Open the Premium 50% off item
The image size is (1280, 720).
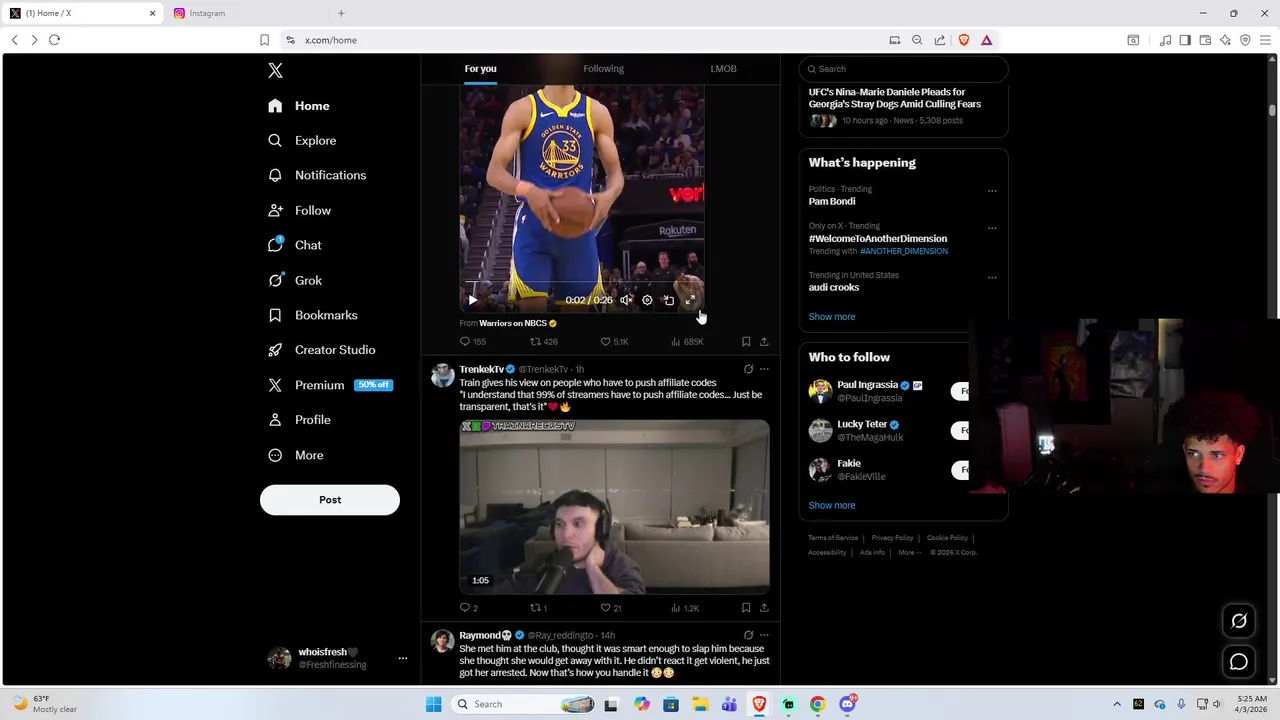tap(330, 385)
